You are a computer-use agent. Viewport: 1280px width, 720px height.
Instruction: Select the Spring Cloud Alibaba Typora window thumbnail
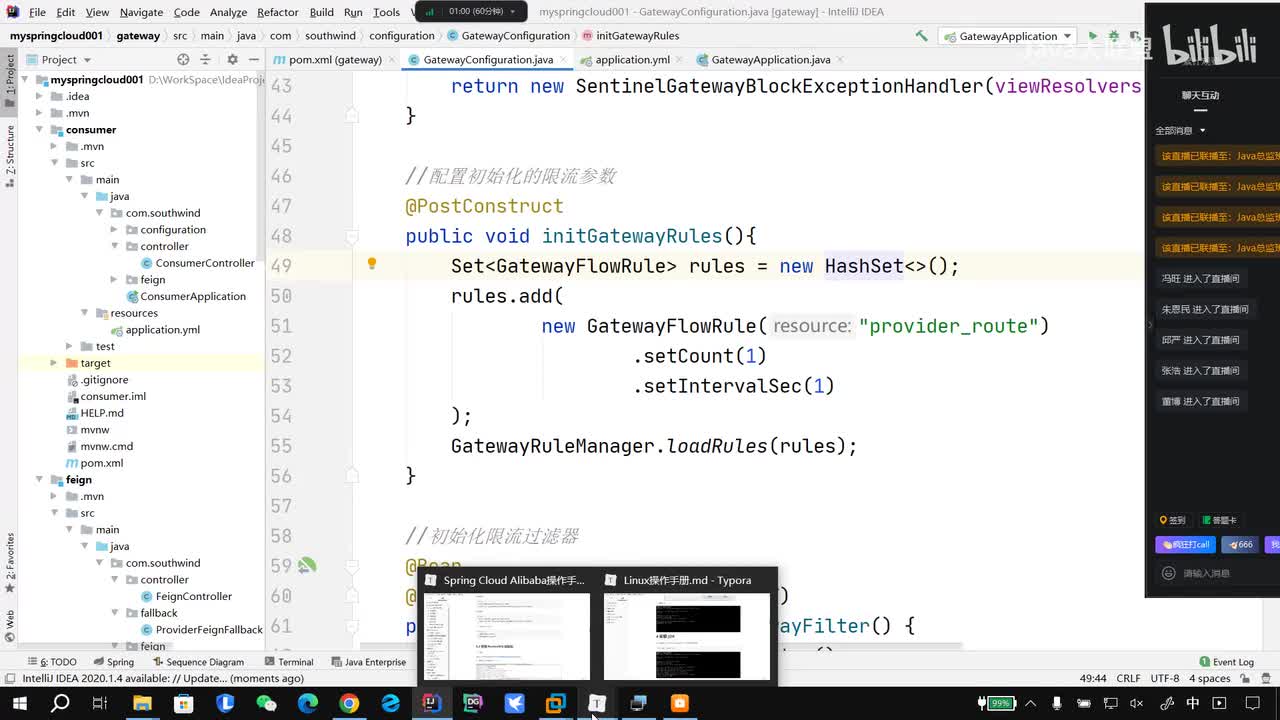[x=507, y=625]
